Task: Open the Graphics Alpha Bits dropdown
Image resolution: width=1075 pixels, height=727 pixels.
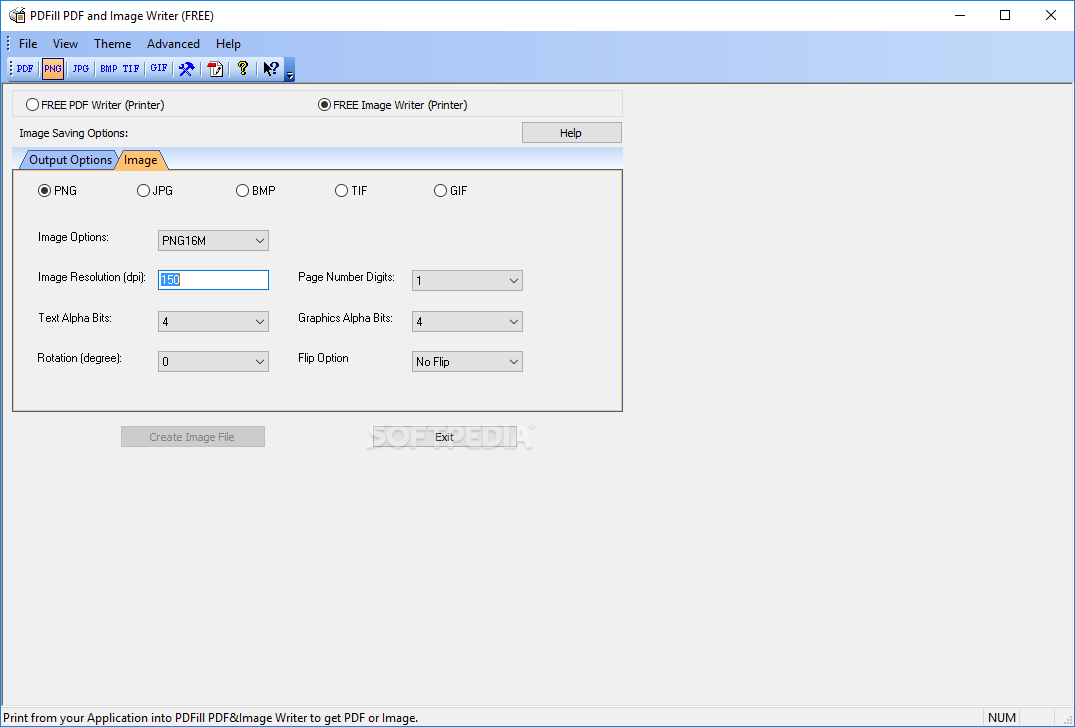Action: 467,322
